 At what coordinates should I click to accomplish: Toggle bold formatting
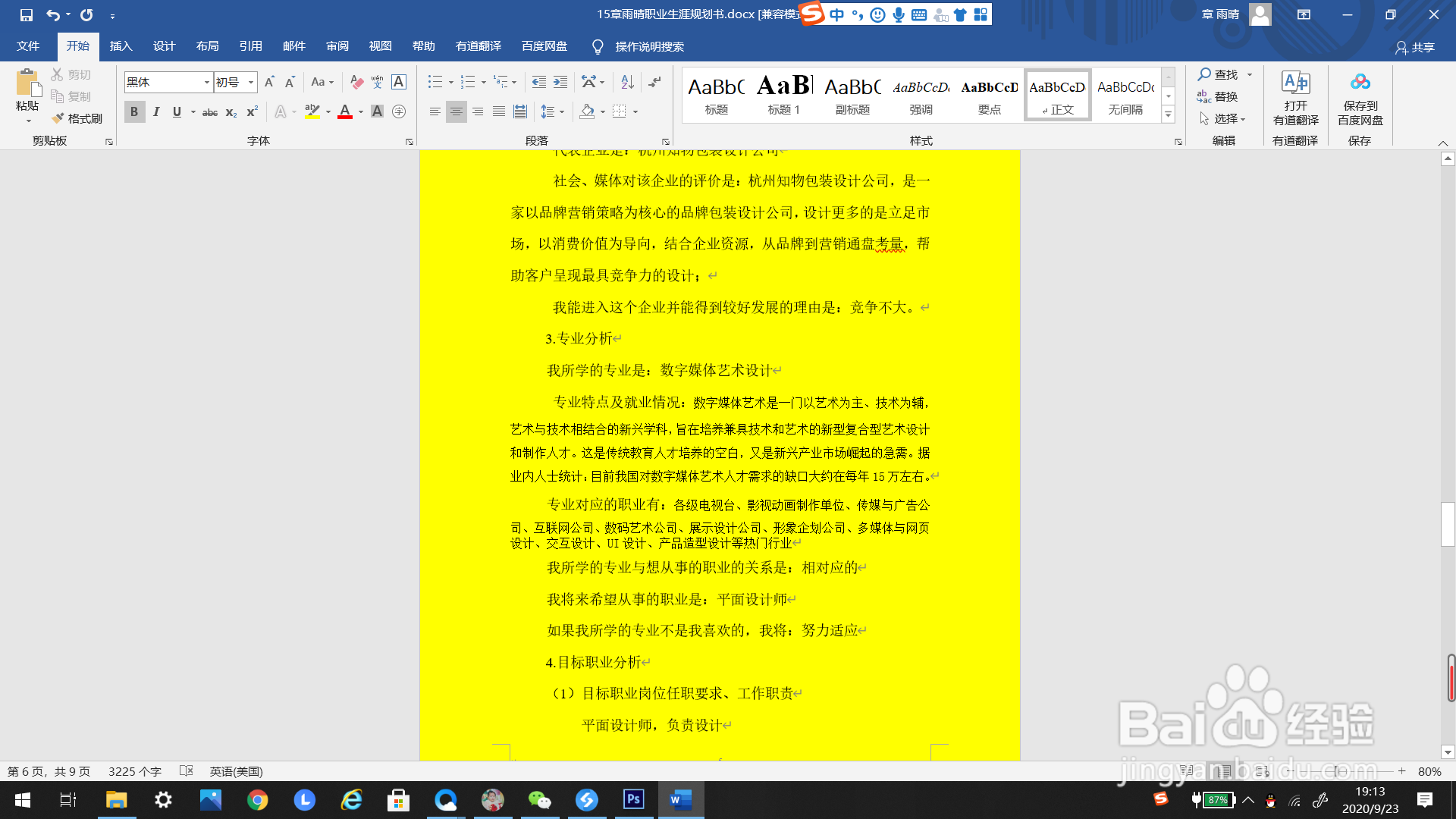134,111
